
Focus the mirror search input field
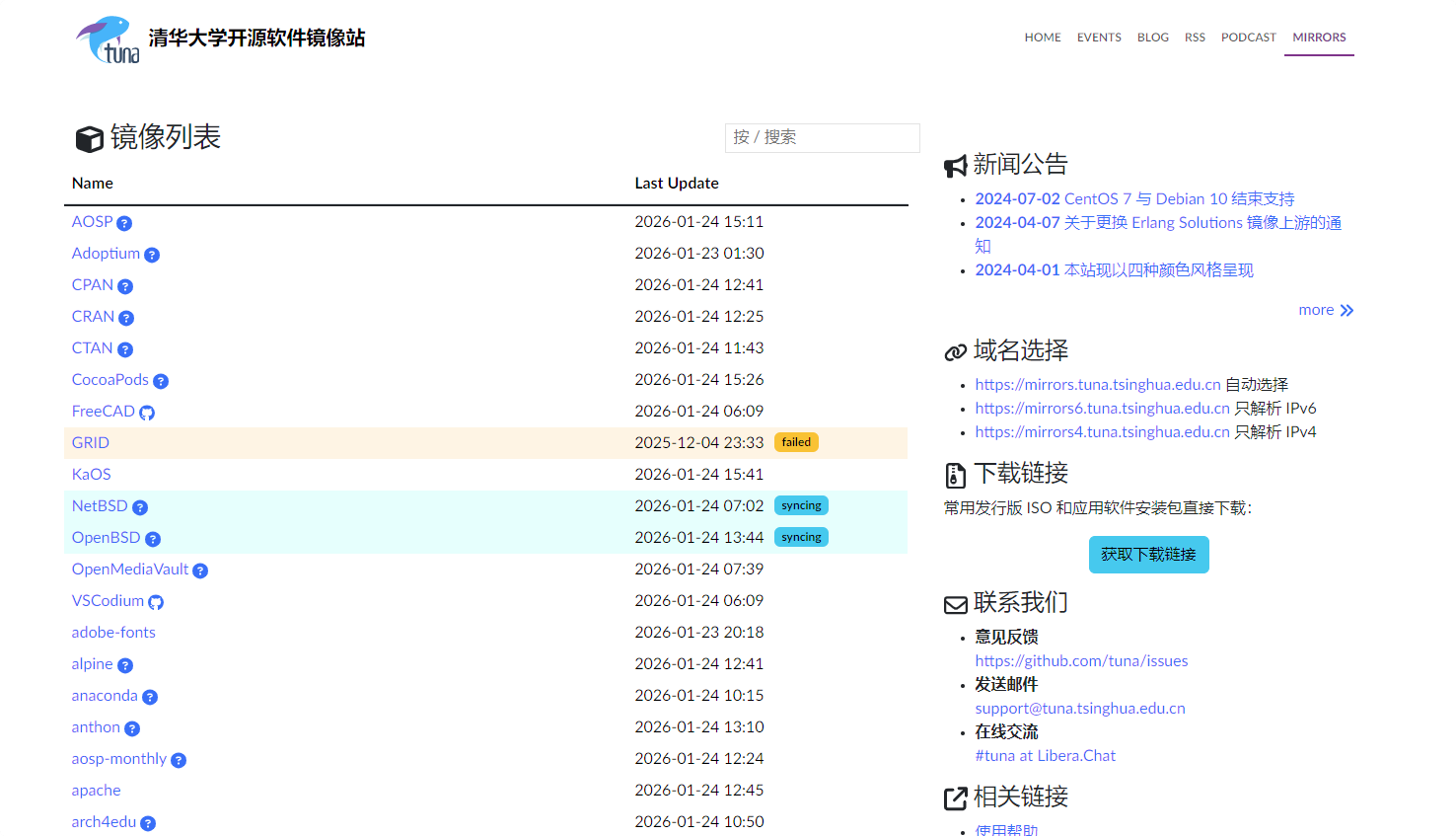(x=823, y=137)
